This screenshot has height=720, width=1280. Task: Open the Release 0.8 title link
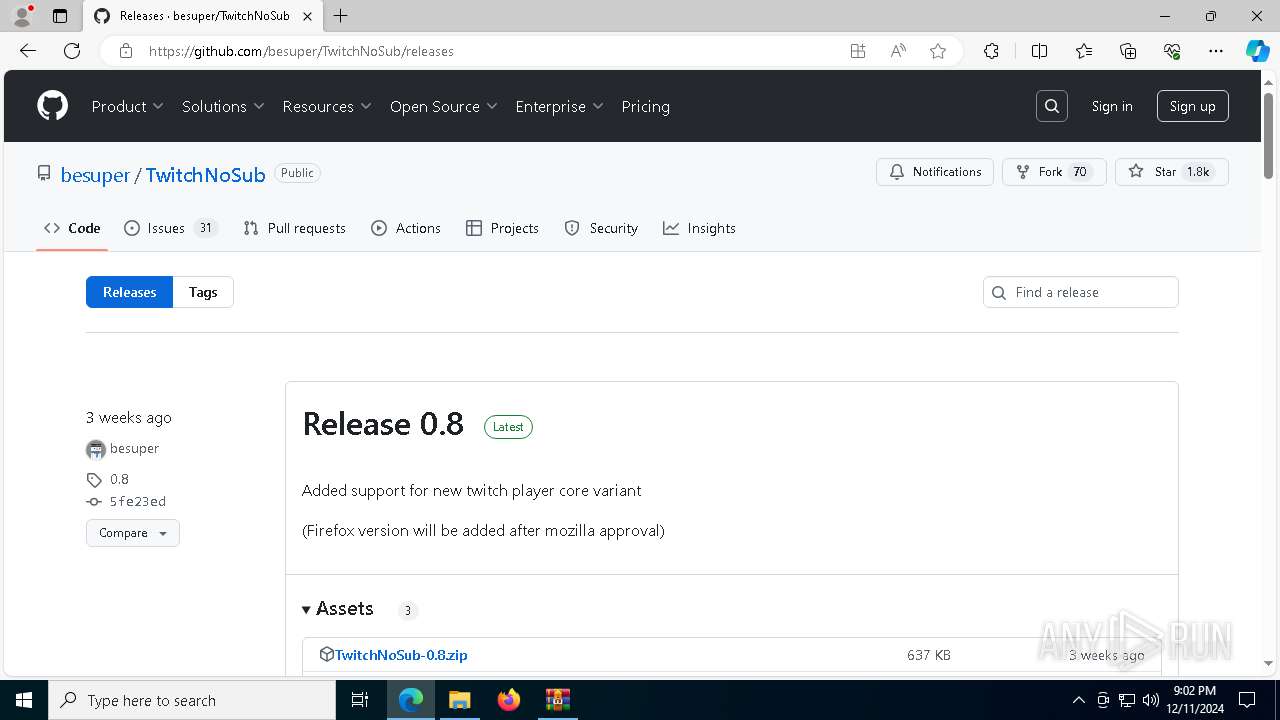tap(383, 424)
